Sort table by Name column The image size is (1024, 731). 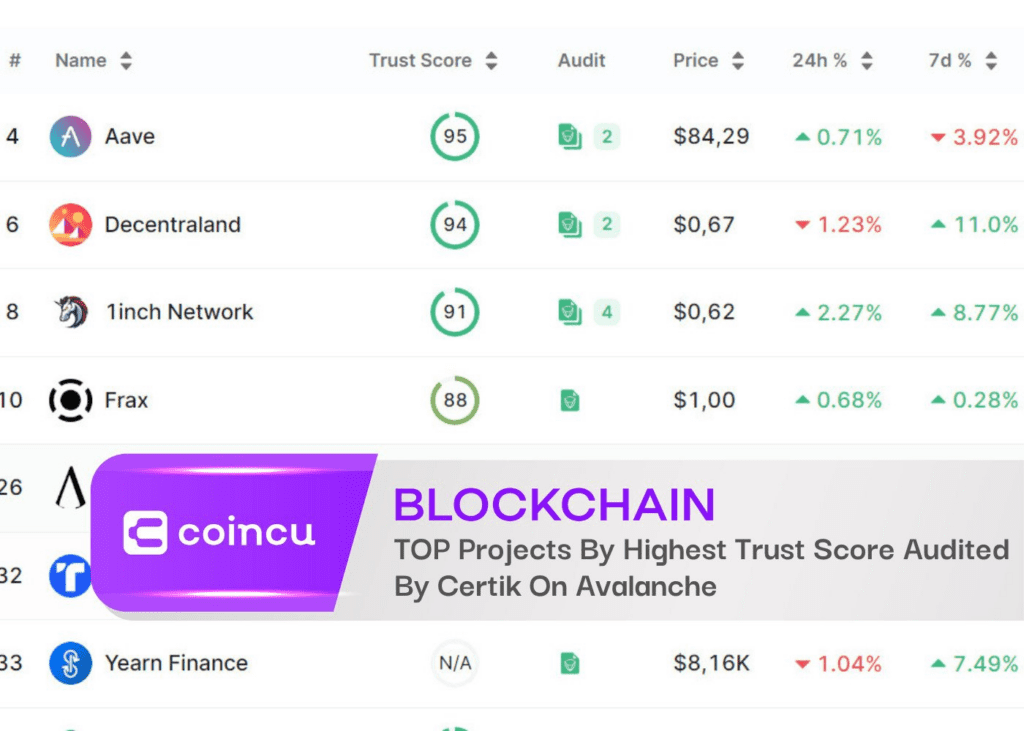click(x=93, y=61)
